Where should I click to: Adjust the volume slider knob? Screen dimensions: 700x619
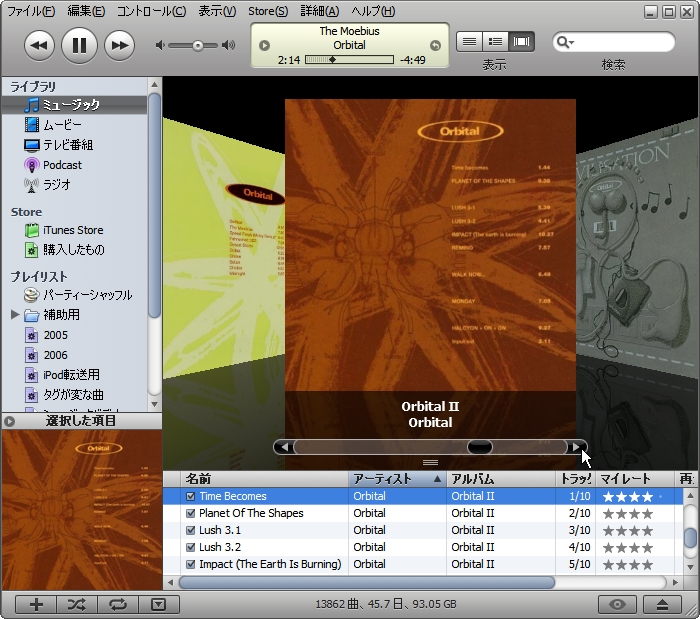(197, 46)
